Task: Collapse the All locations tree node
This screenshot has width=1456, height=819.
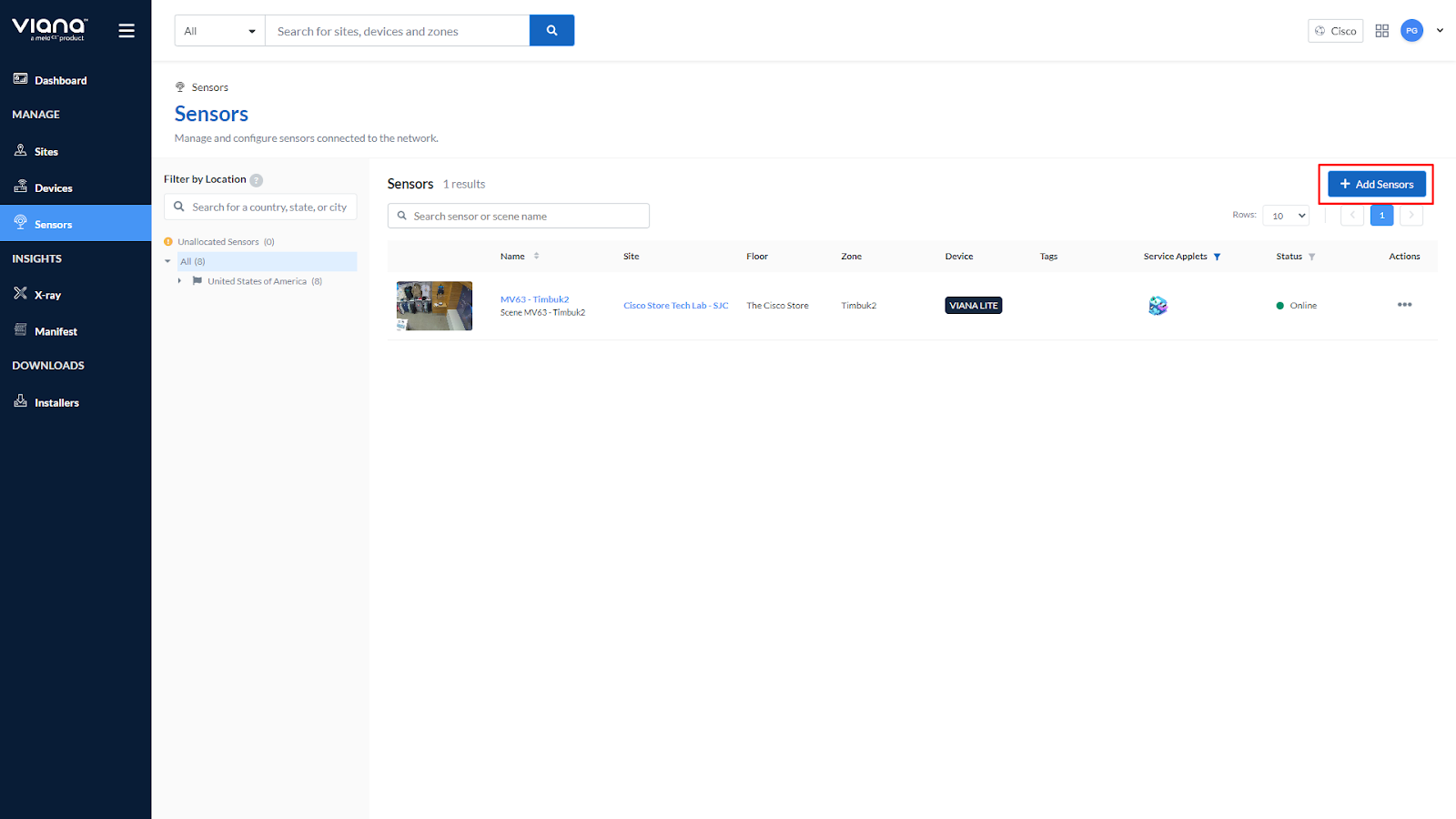Action: pos(167,261)
